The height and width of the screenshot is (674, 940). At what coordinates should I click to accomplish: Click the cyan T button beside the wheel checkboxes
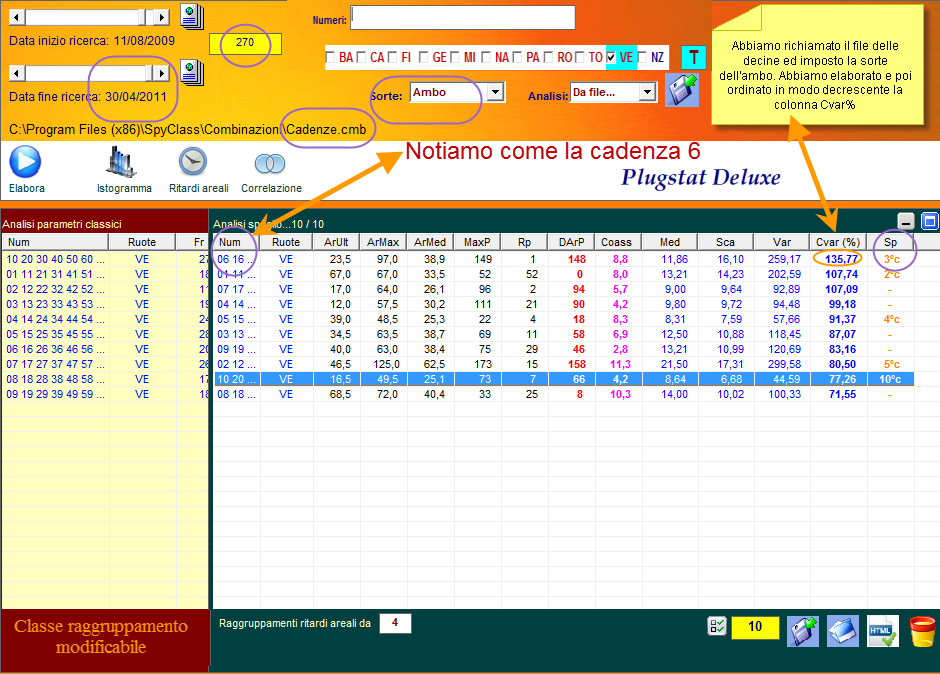click(694, 58)
